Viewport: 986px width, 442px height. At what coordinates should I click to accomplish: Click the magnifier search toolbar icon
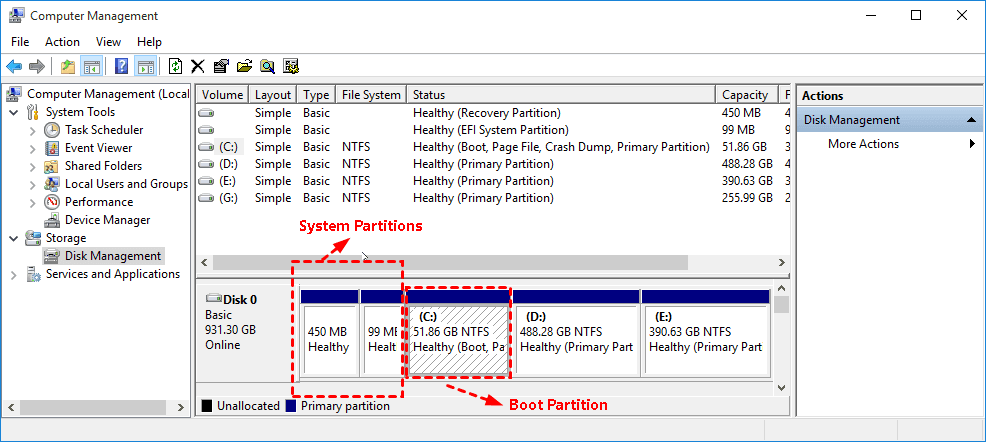point(267,67)
